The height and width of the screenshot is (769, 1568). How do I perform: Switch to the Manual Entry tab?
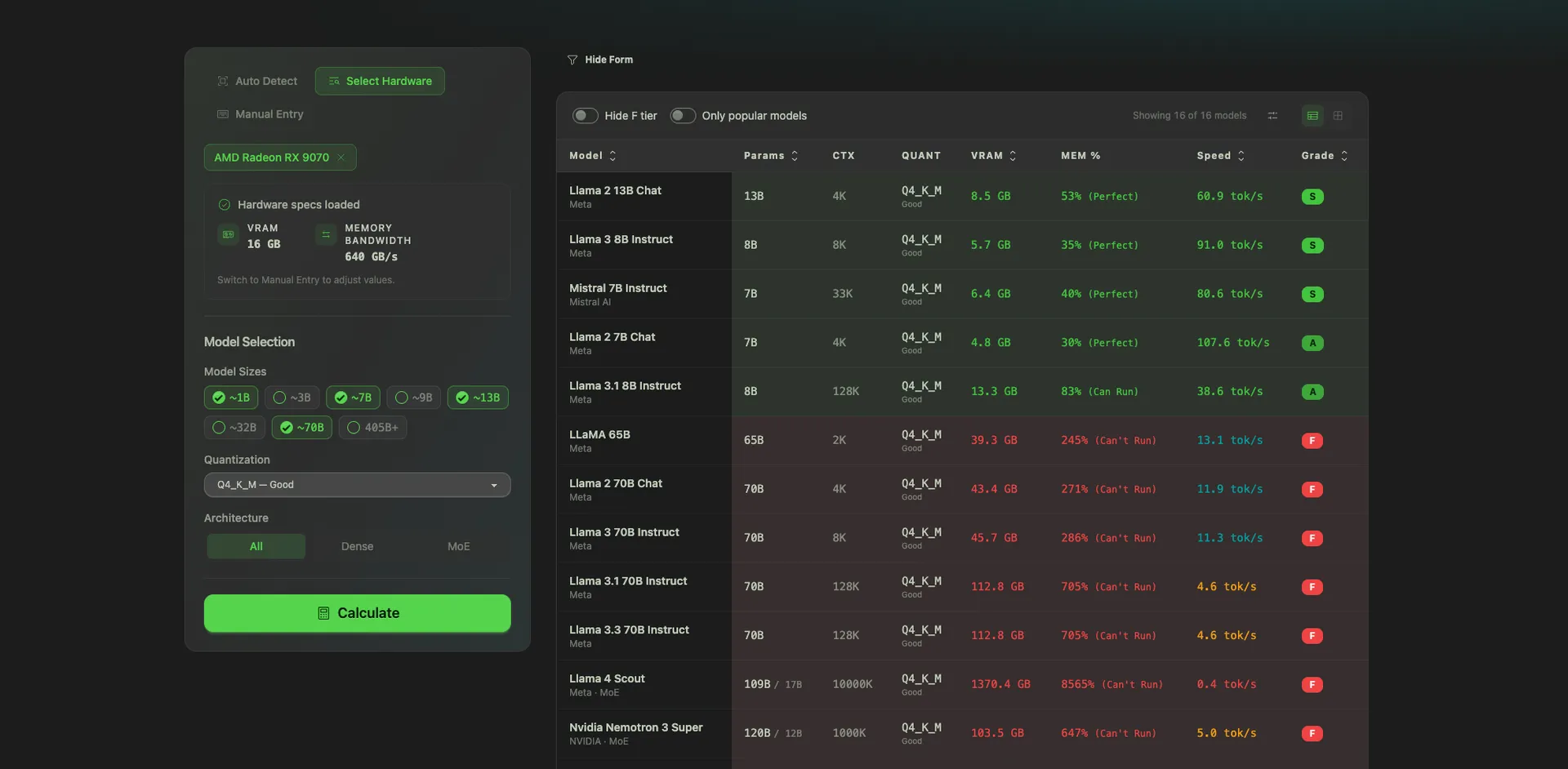(x=260, y=114)
